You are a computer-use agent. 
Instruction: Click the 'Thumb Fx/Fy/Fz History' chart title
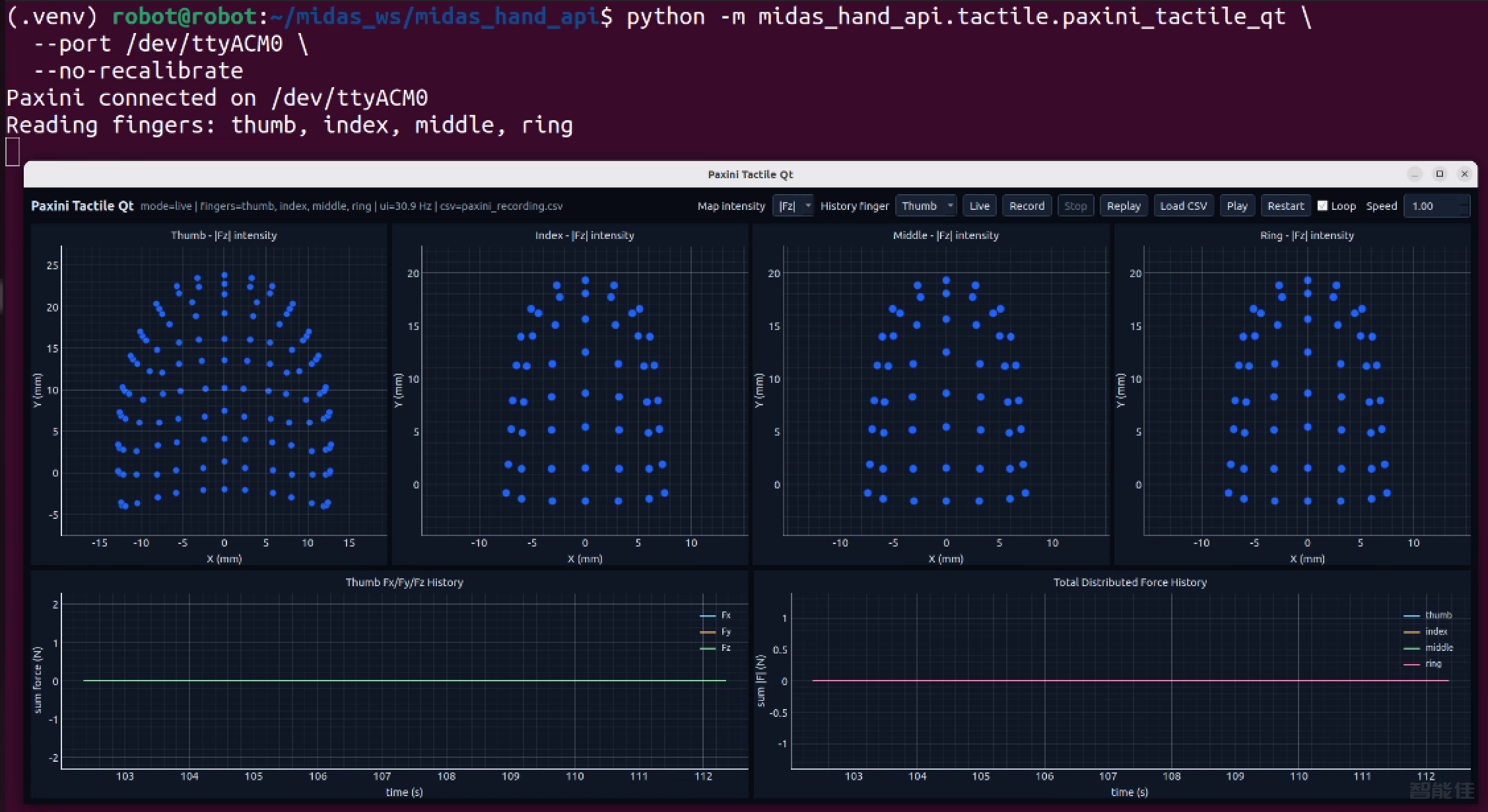tap(404, 582)
